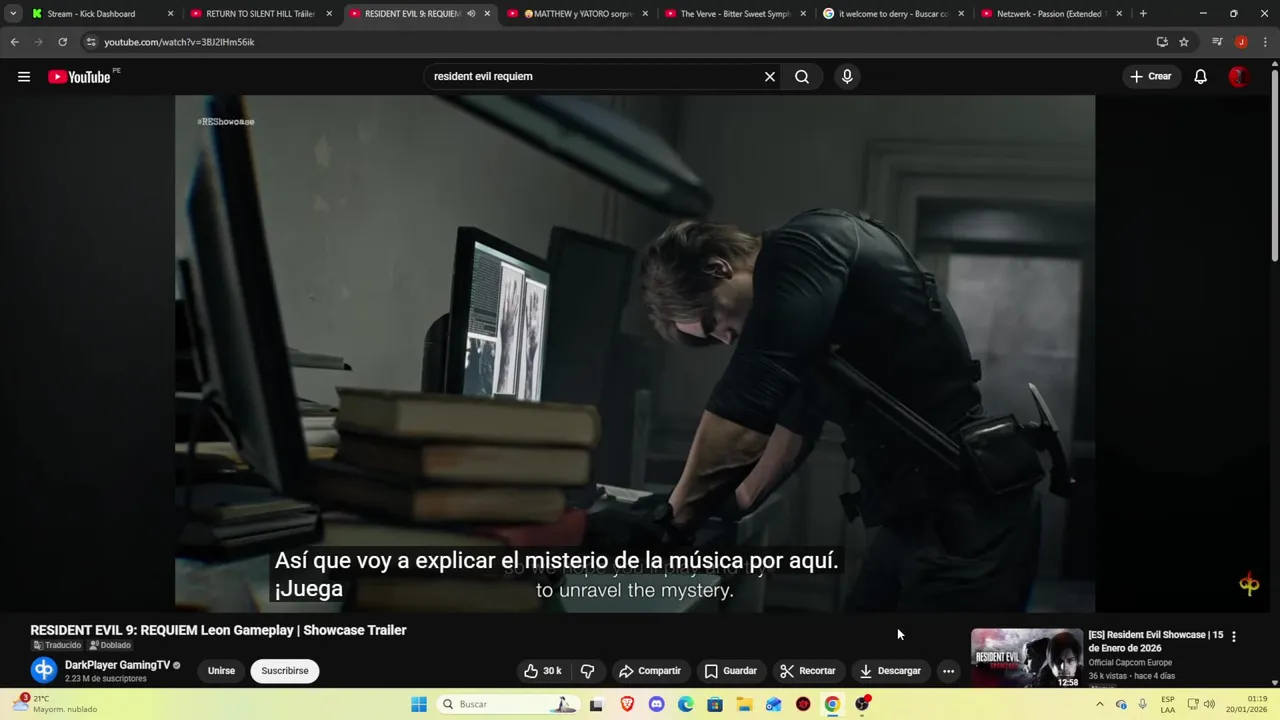
Task: Open ES Resident Evil Showcase title link
Action: tap(1155, 641)
